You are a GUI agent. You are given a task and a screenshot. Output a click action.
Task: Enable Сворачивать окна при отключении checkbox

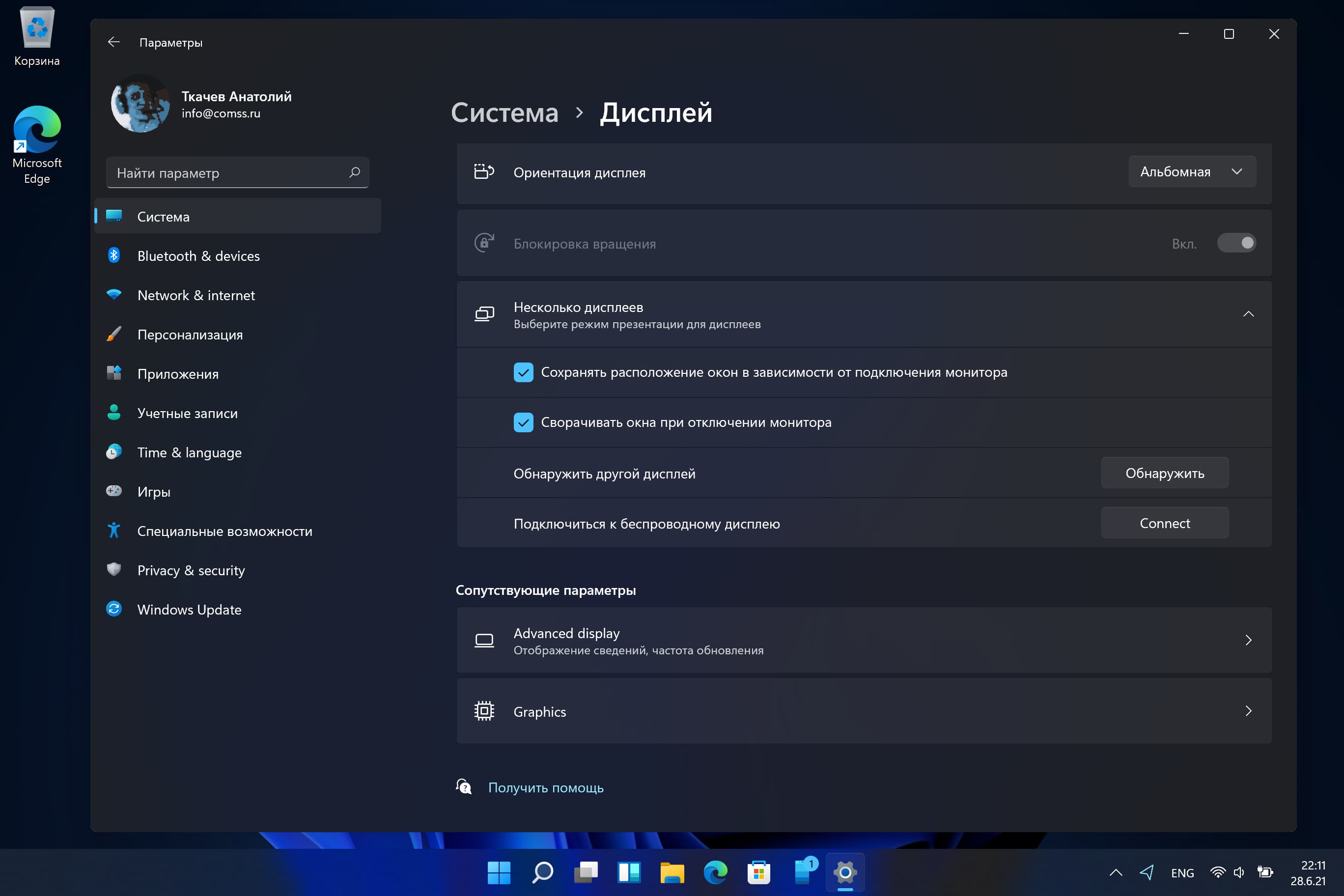coord(523,422)
